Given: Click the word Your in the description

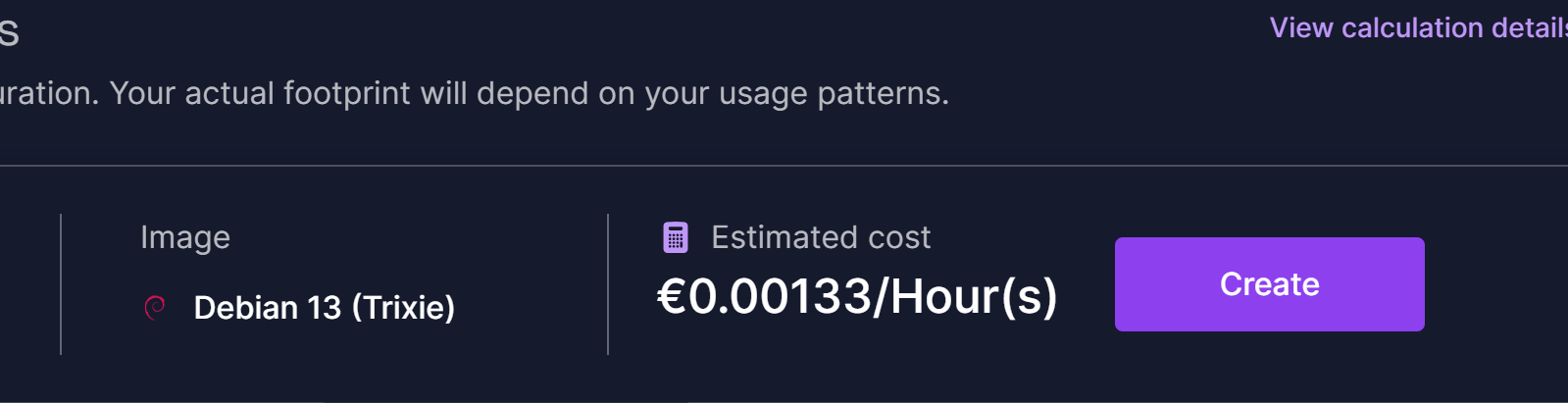Looking at the screenshot, I should pyautogui.click(x=142, y=93).
